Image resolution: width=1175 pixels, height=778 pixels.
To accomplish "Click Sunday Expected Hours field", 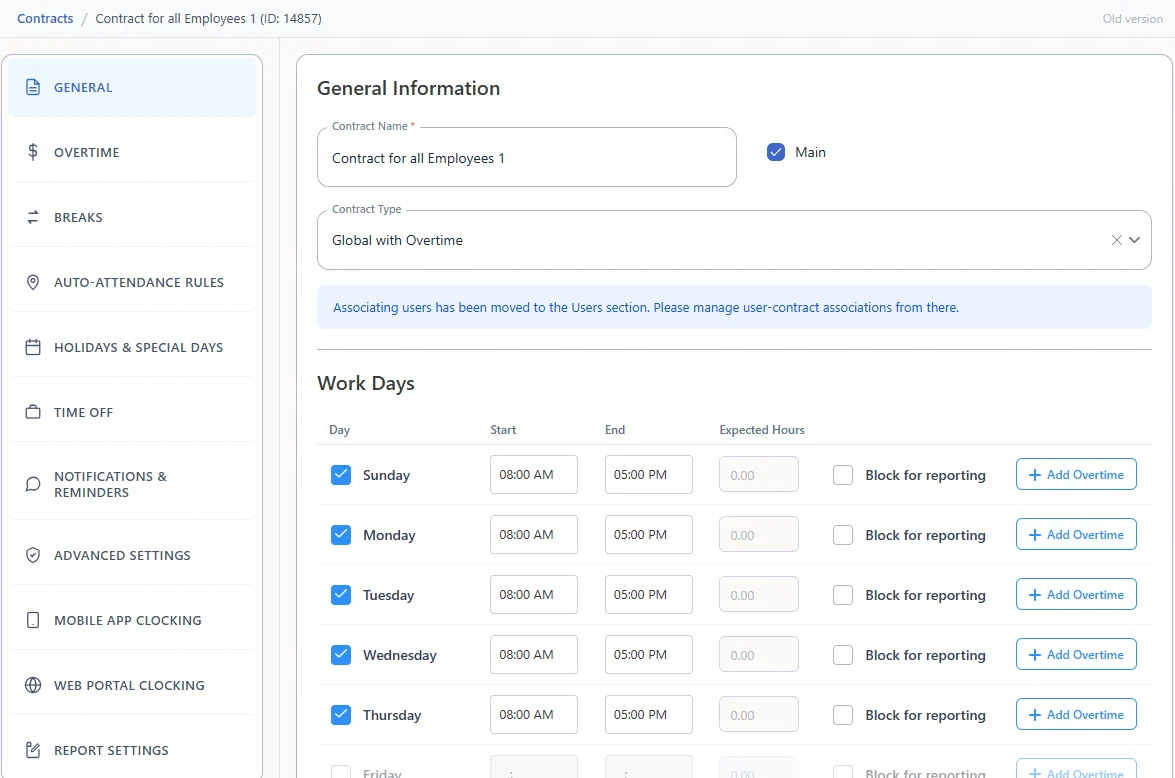I will [758, 474].
